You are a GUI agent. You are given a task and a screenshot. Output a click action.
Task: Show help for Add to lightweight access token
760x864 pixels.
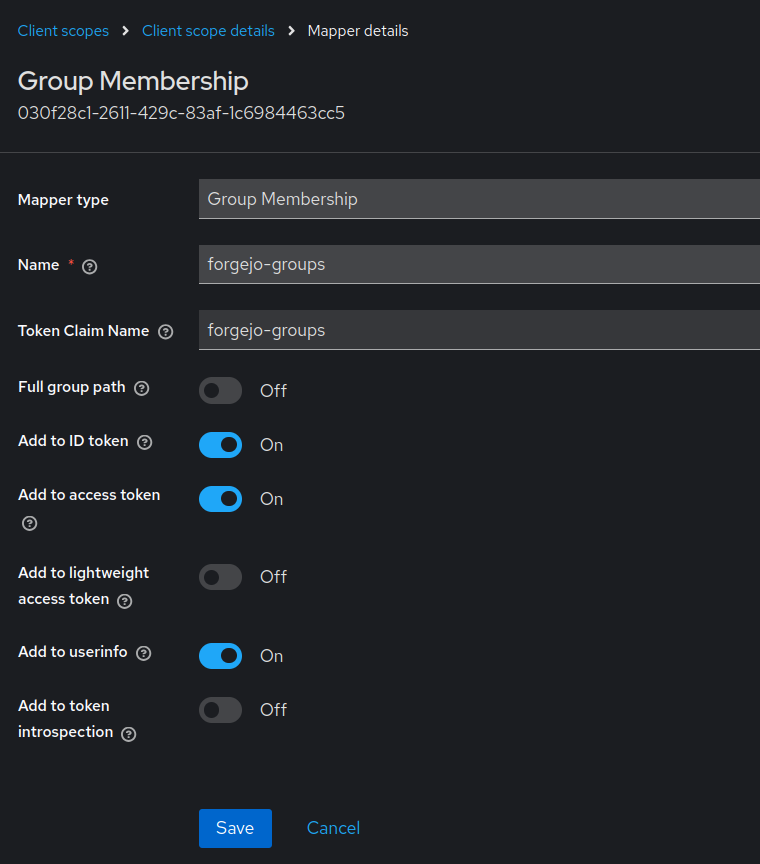pos(125,601)
